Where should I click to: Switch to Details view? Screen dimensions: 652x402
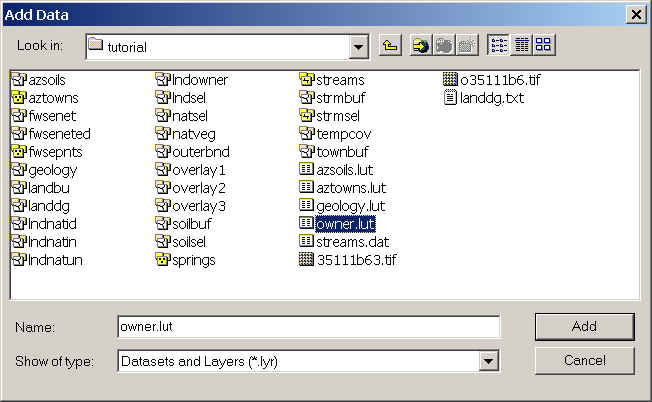pos(520,45)
